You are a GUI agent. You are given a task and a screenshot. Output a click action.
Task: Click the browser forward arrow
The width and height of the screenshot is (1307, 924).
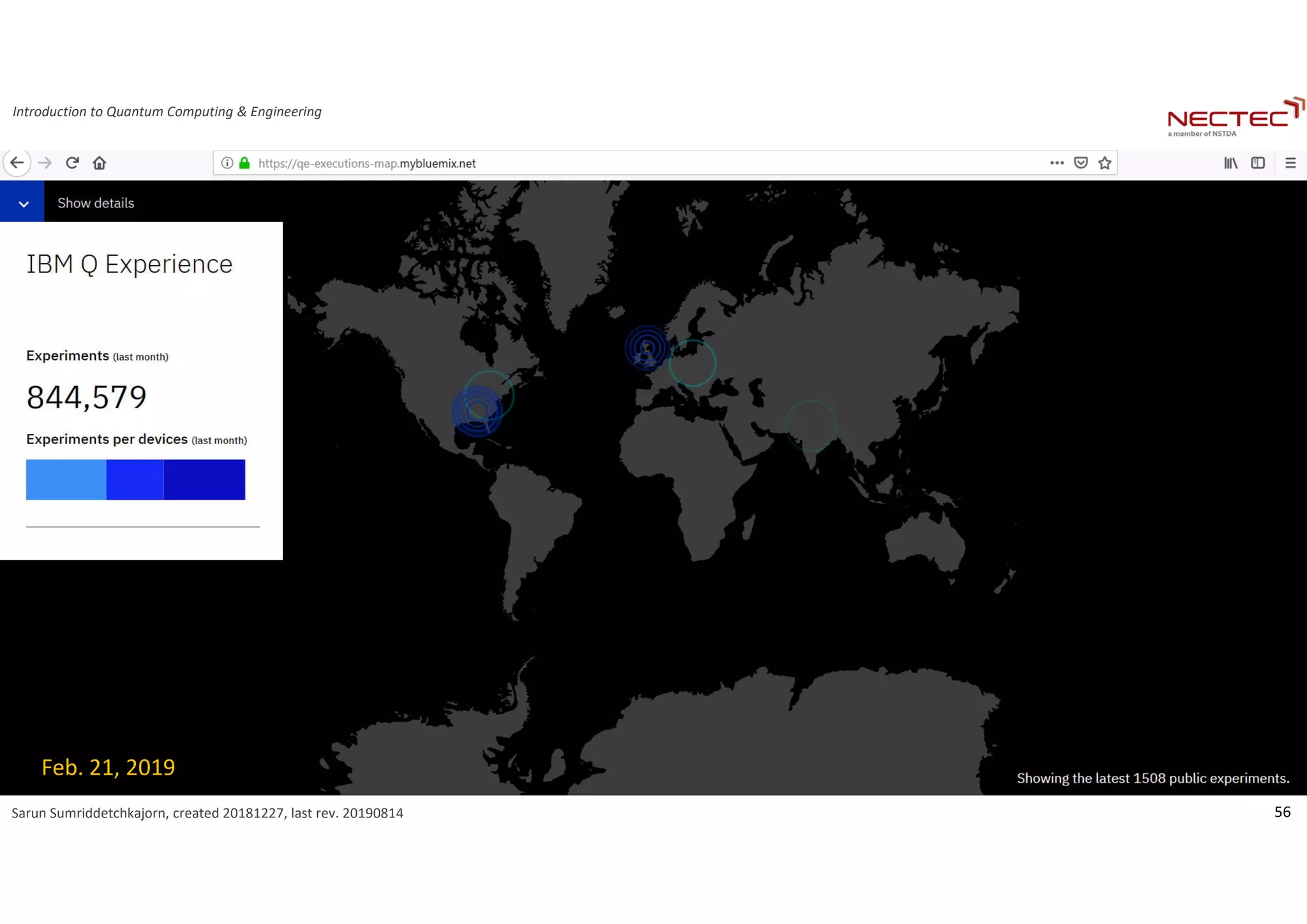point(45,163)
